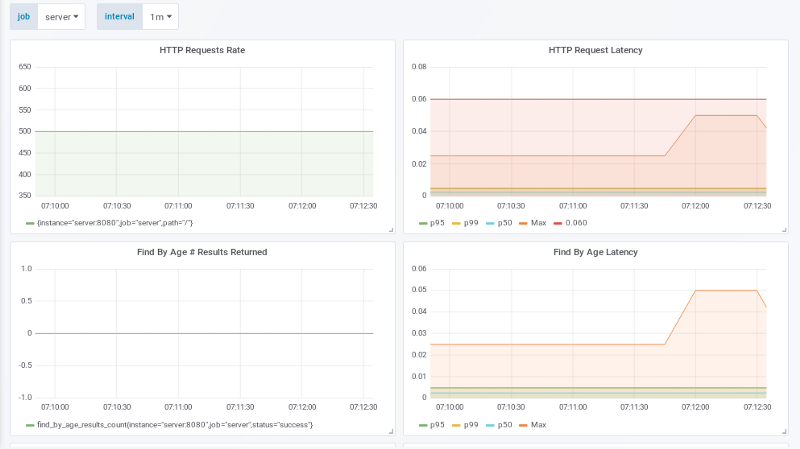Click 0.5 y-axis label in Find By Age Results

point(27,301)
